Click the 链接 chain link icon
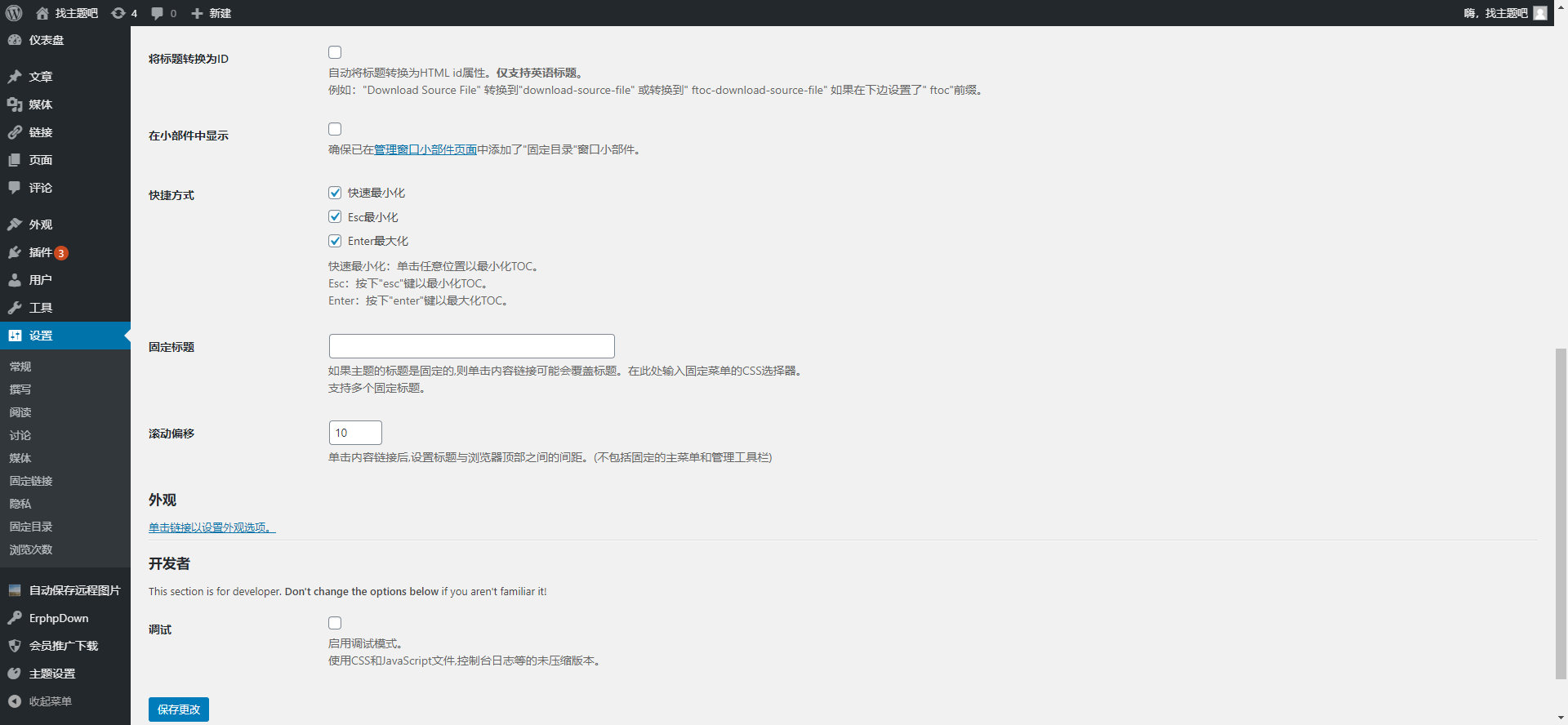The width and height of the screenshot is (1568, 725). (x=15, y=132)
